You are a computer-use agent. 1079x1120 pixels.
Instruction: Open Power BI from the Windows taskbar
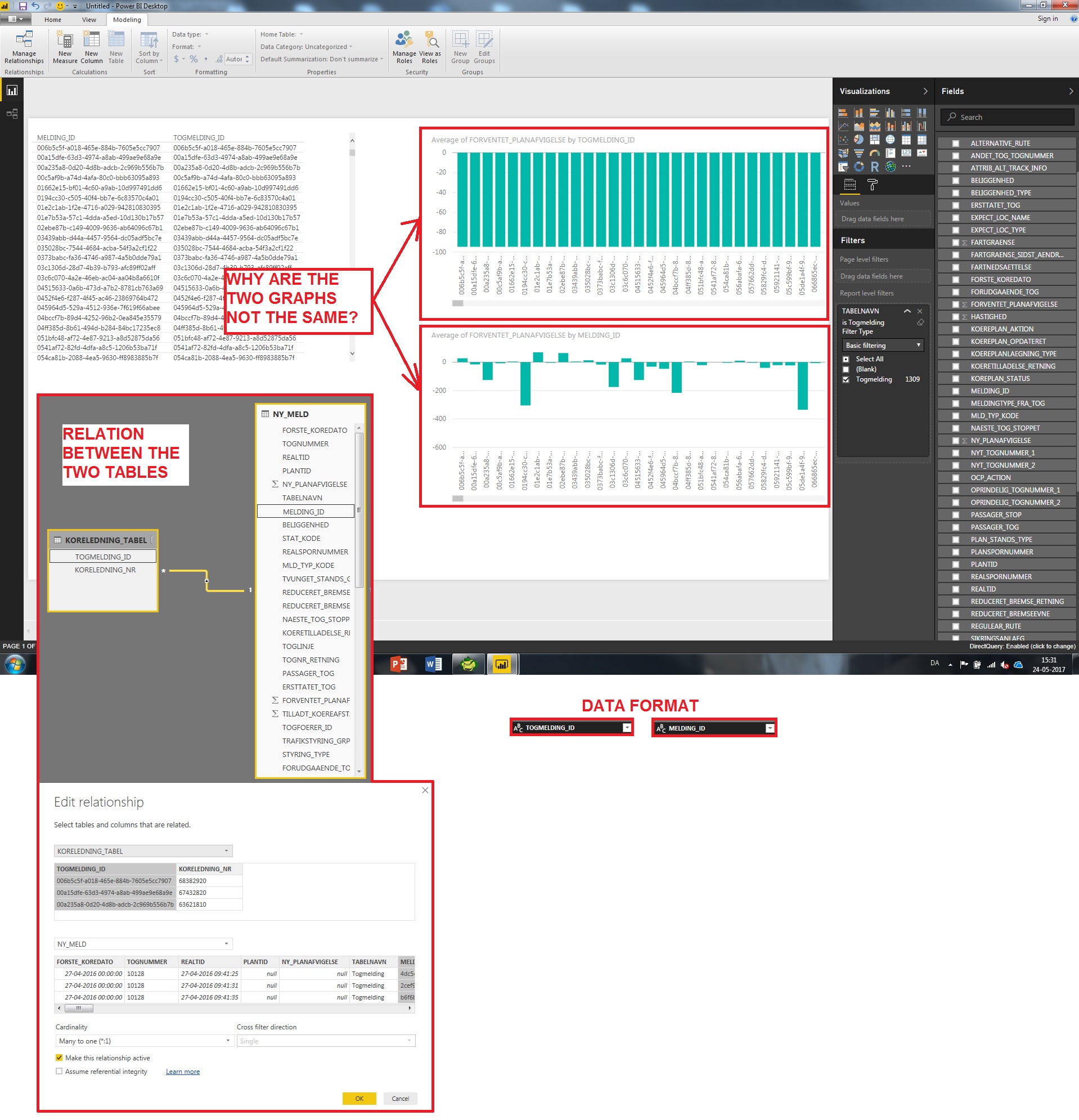pyautogui.click(x=501, y=664)
